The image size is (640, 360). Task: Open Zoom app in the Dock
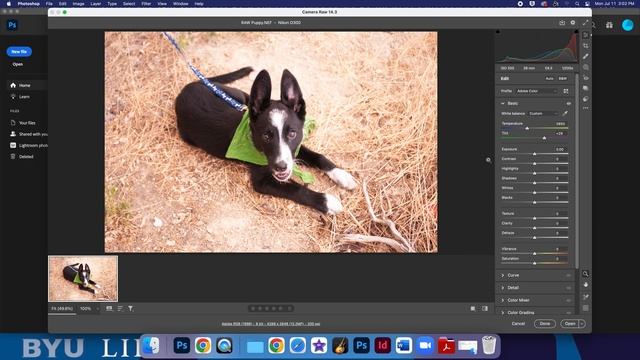425,346
